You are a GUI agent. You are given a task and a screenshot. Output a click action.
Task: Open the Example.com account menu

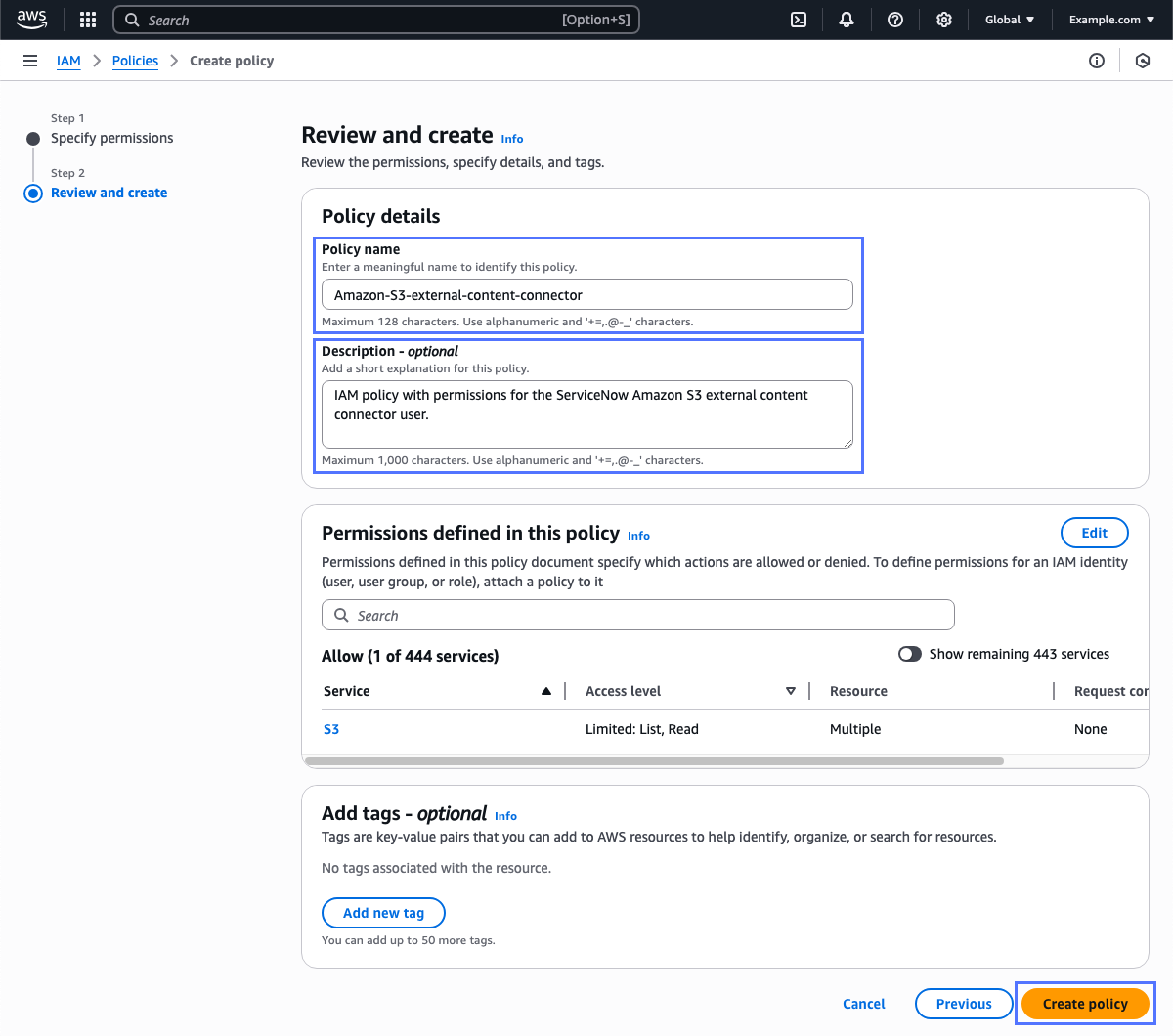tap(1112, 20)
